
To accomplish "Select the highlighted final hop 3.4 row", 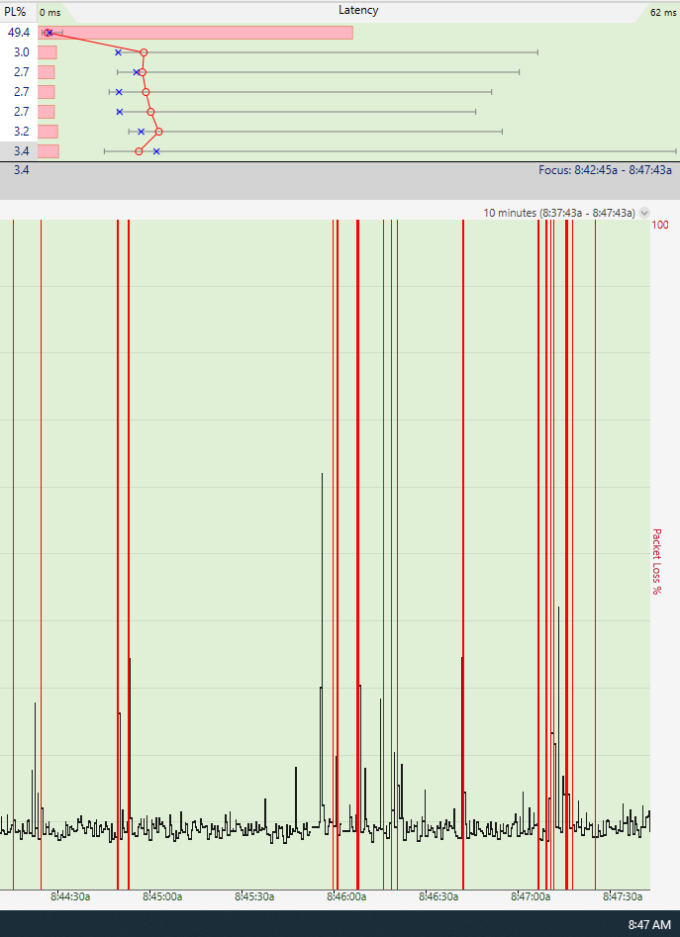I will (x=21, y=151).
